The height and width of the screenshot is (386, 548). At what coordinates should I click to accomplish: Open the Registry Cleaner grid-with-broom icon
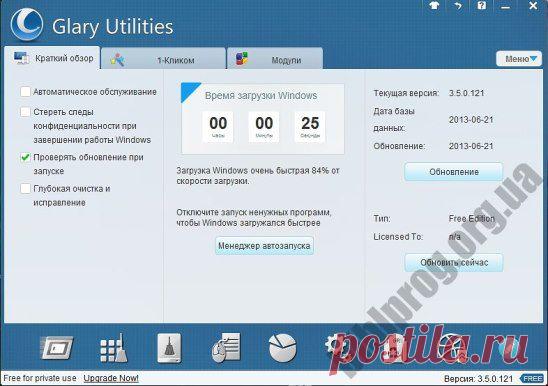[114, 348]
